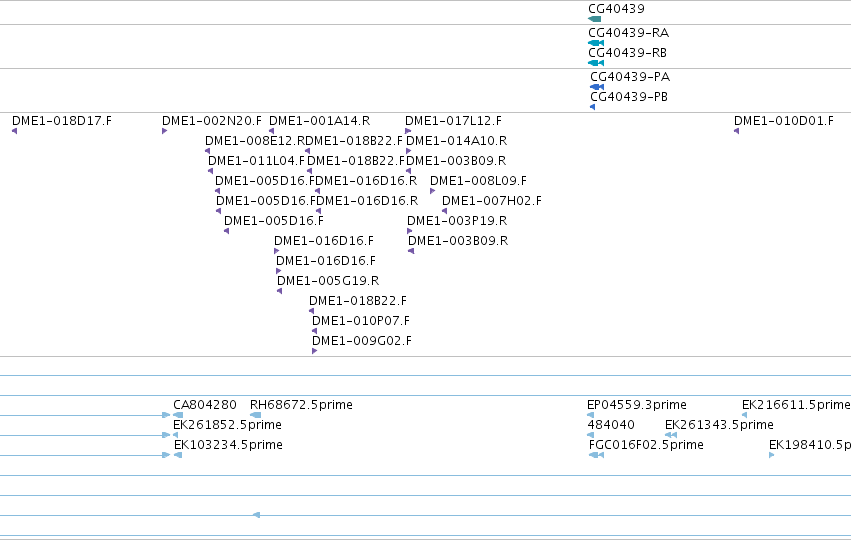Click the CG40439-PA protein glyph
The width and height of the screenshot is (851, 540).
(x=597, y=87)
